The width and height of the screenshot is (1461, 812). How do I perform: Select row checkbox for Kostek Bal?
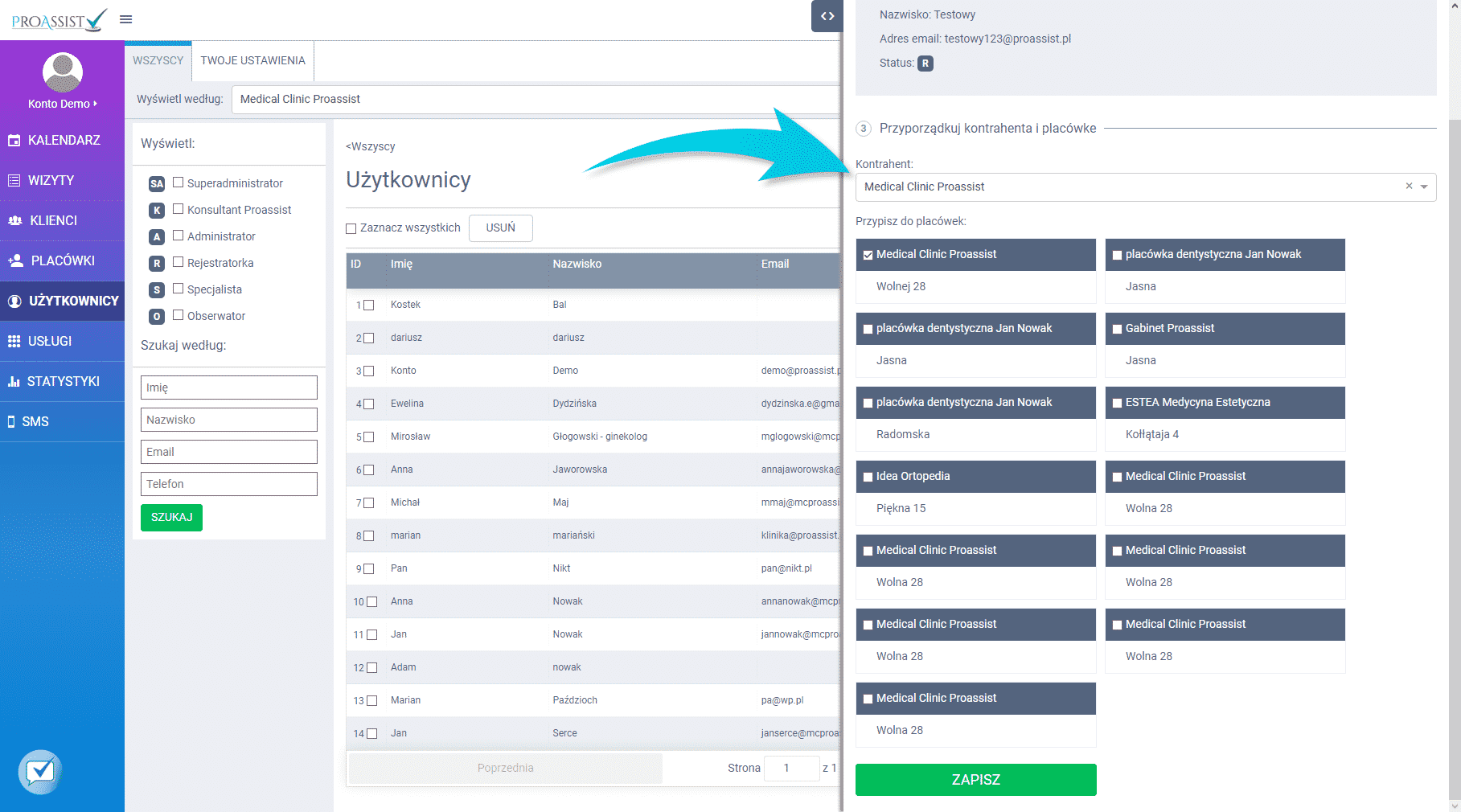point(369,306)
